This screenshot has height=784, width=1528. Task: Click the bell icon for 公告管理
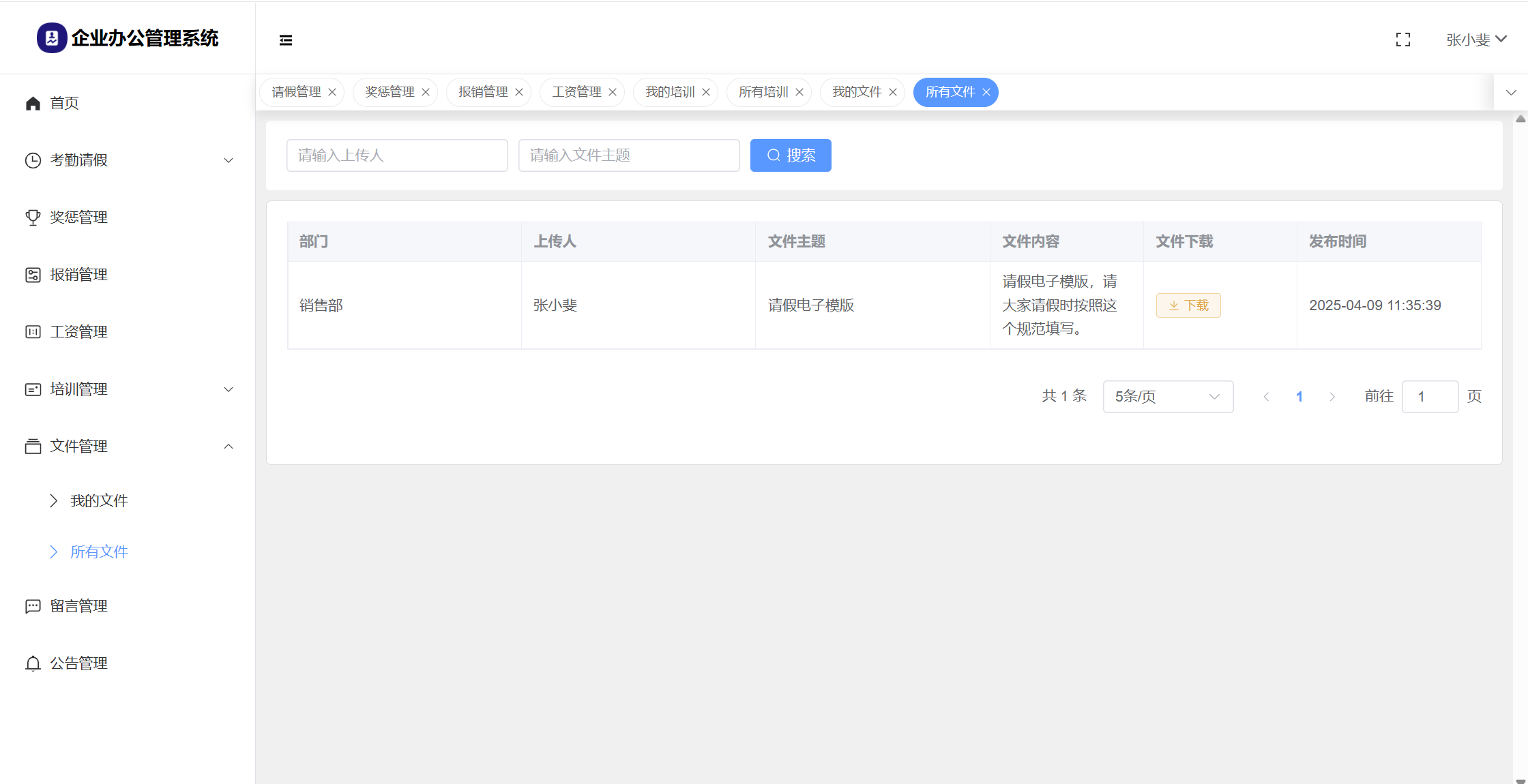coord(33,663)
